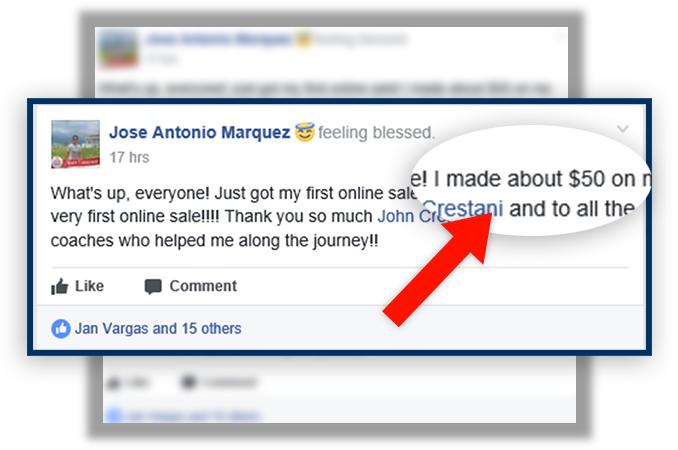Screen dimensions: 678x450
Task: Click the blurred likes summary at bottom
Action: pyautogui.click(x=184, y=416)
